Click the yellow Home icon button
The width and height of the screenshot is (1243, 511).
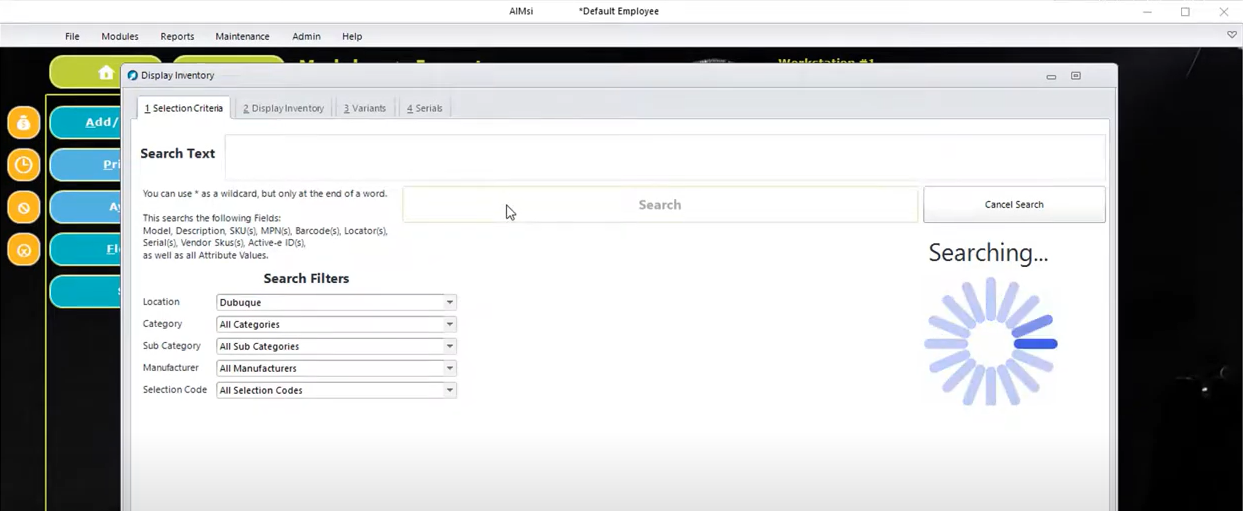[105, 73]
